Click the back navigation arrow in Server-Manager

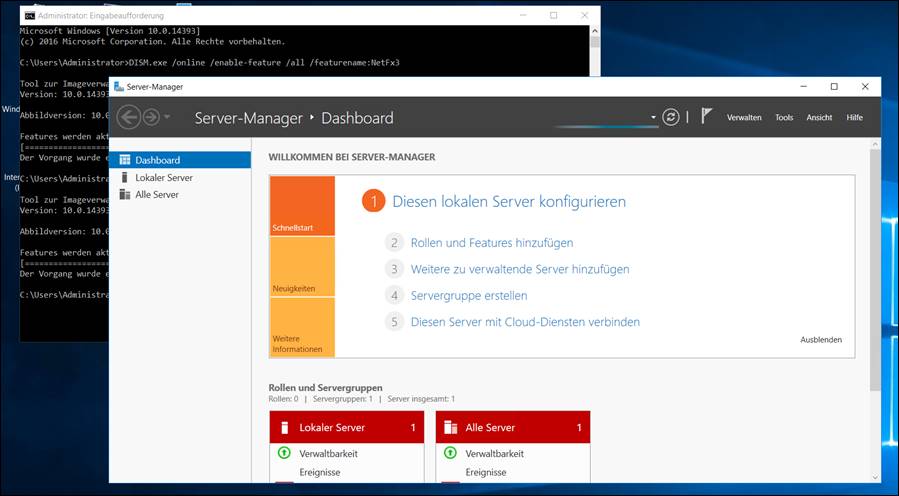pyautogui.click(x=128, y=117)
